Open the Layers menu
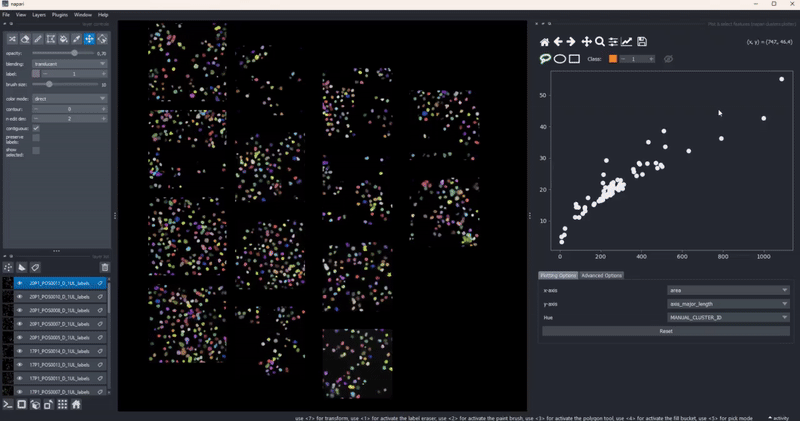This screenshot has width=800, height=421. pos(39,15)
